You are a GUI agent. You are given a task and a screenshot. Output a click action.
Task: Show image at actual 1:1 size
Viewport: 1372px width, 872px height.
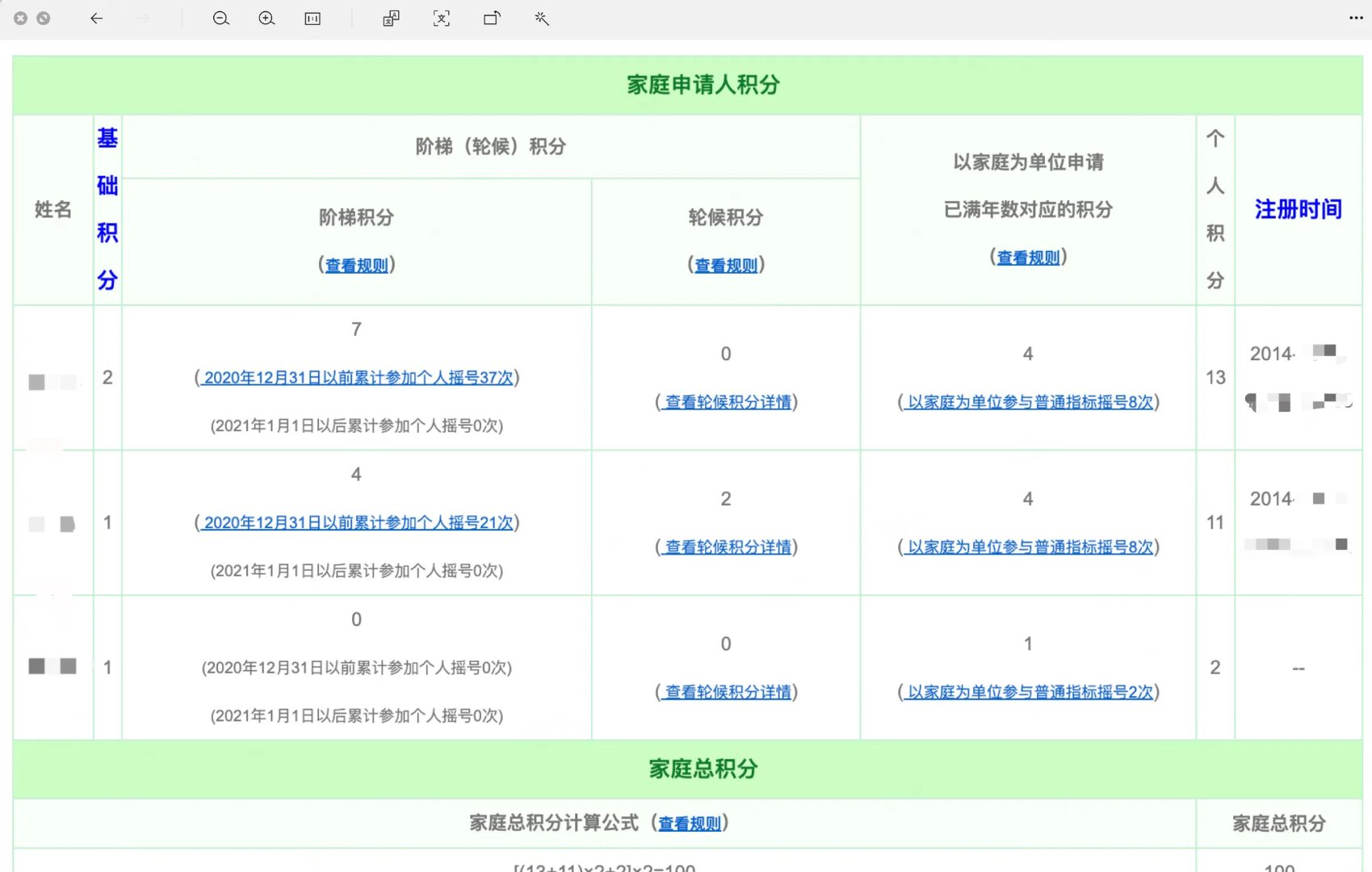(x=313, y=19)
